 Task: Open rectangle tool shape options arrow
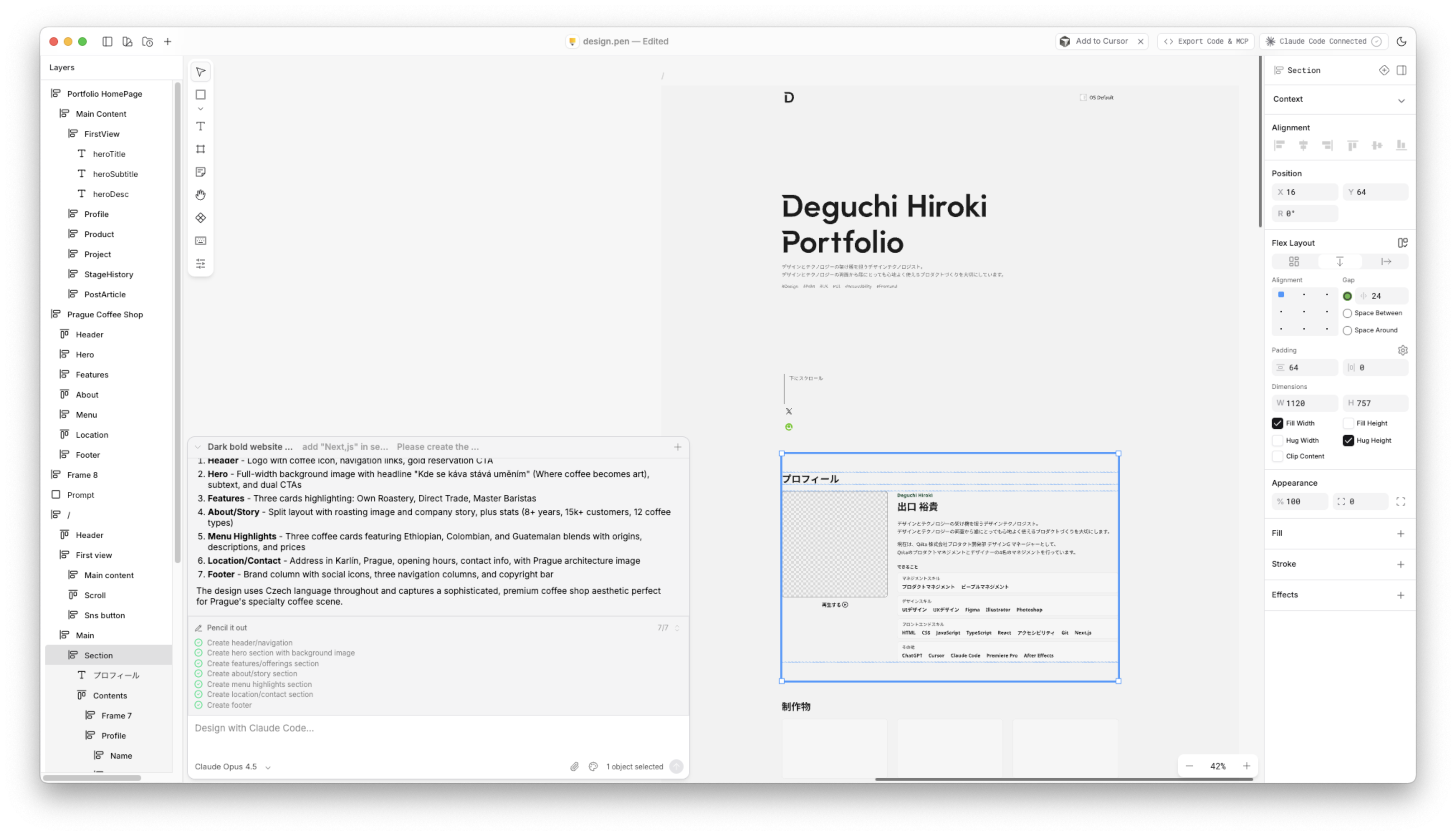(x=200, y=109)
